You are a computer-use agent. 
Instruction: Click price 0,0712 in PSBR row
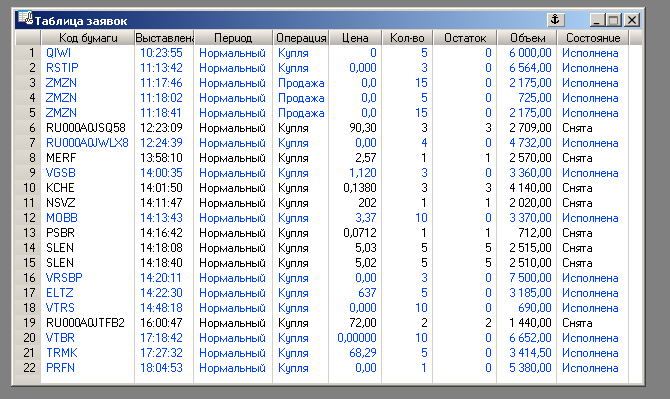coord(360,233)
